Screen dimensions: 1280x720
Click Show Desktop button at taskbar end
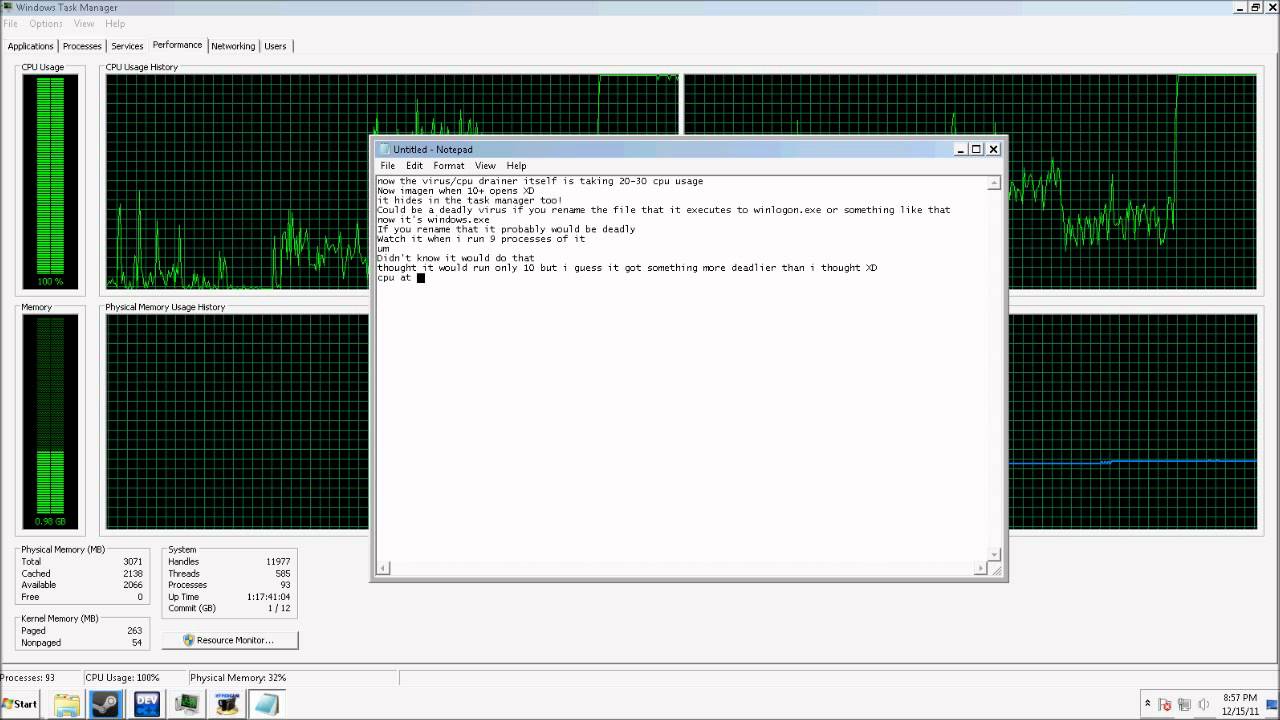coord(1274,705)
